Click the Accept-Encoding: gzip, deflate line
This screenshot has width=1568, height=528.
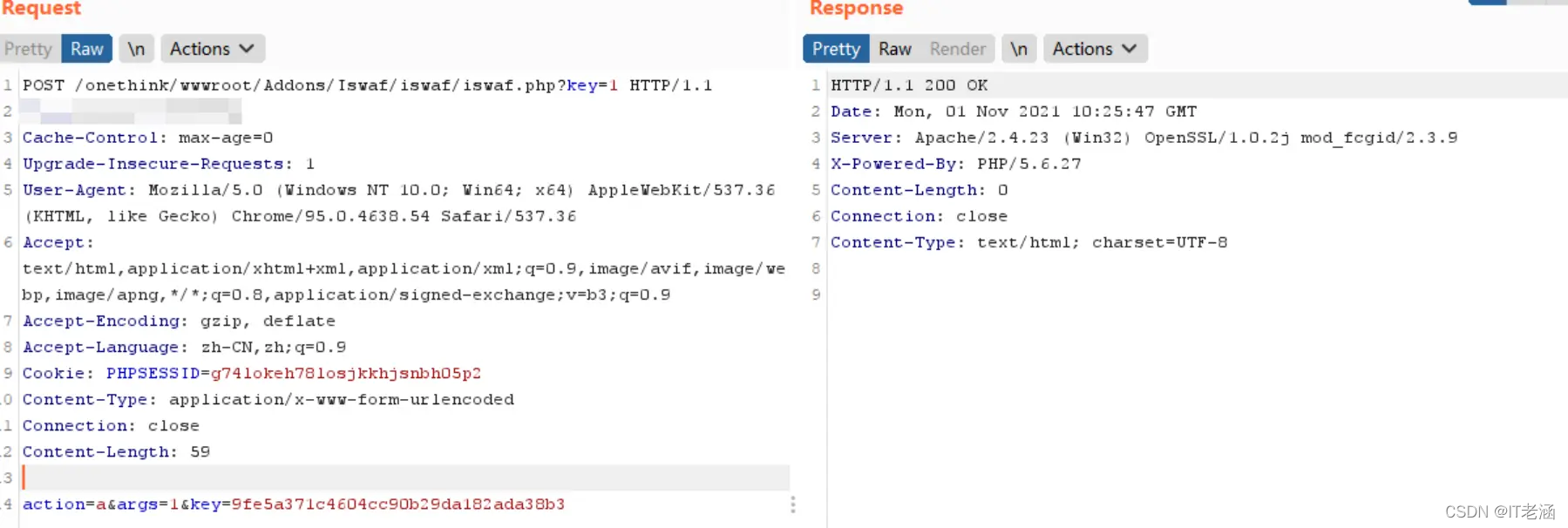coord(179,321)
